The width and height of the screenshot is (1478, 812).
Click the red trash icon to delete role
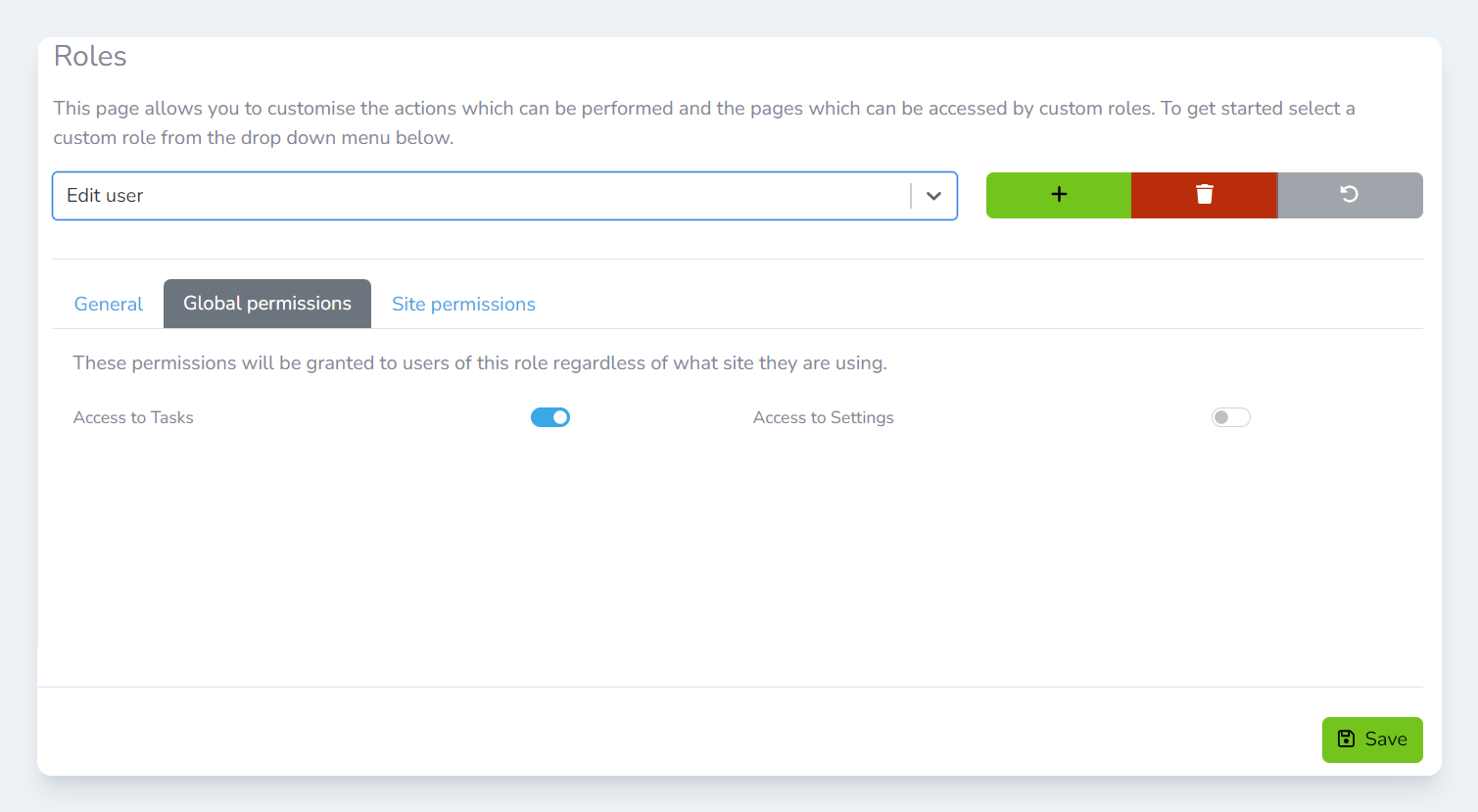click(x=1205, y=195)
